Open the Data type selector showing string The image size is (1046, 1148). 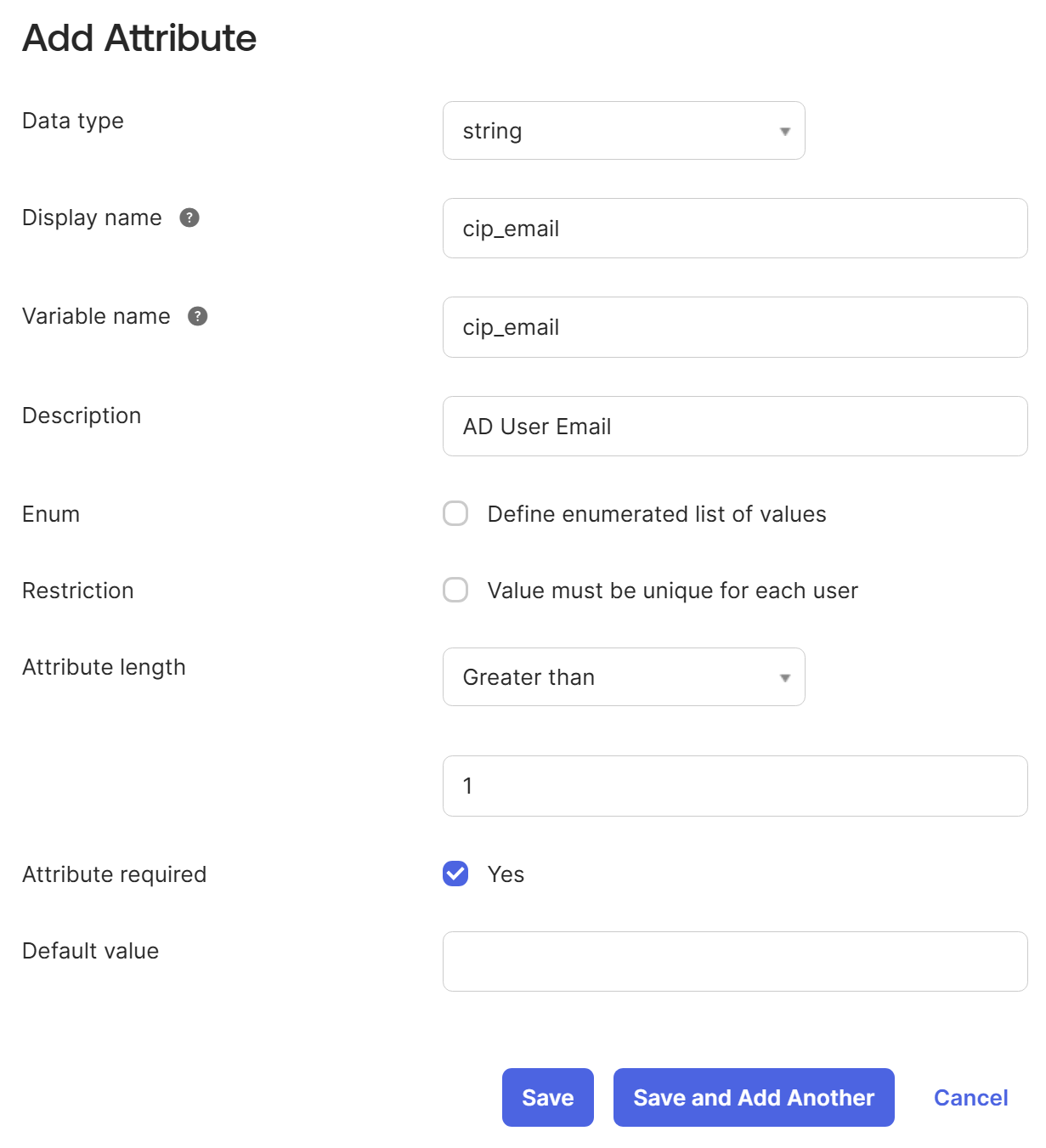(623, 130)
